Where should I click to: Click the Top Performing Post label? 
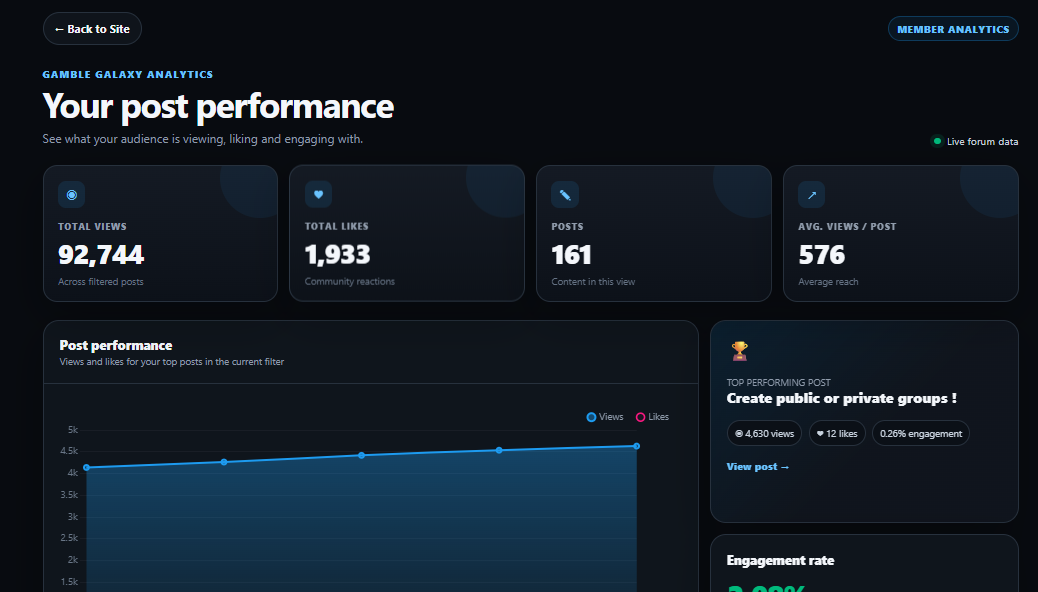778,383
